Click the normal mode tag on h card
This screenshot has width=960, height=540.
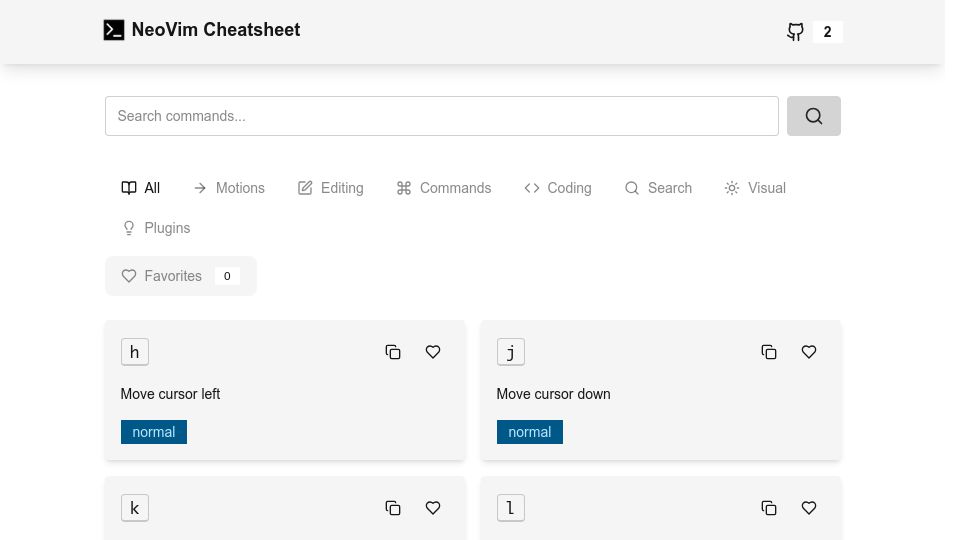pyautogui.click(x=154, y=432)
